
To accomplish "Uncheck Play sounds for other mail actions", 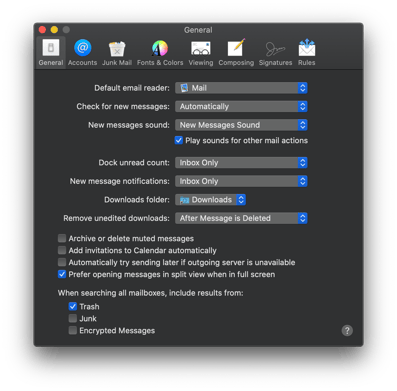I will 179,140.
